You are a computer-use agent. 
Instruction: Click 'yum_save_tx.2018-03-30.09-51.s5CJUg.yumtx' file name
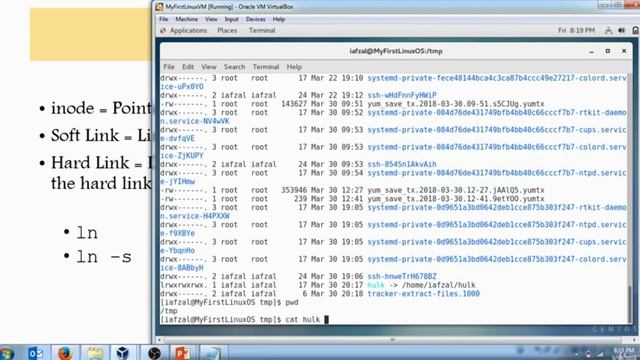pos(456,104)
